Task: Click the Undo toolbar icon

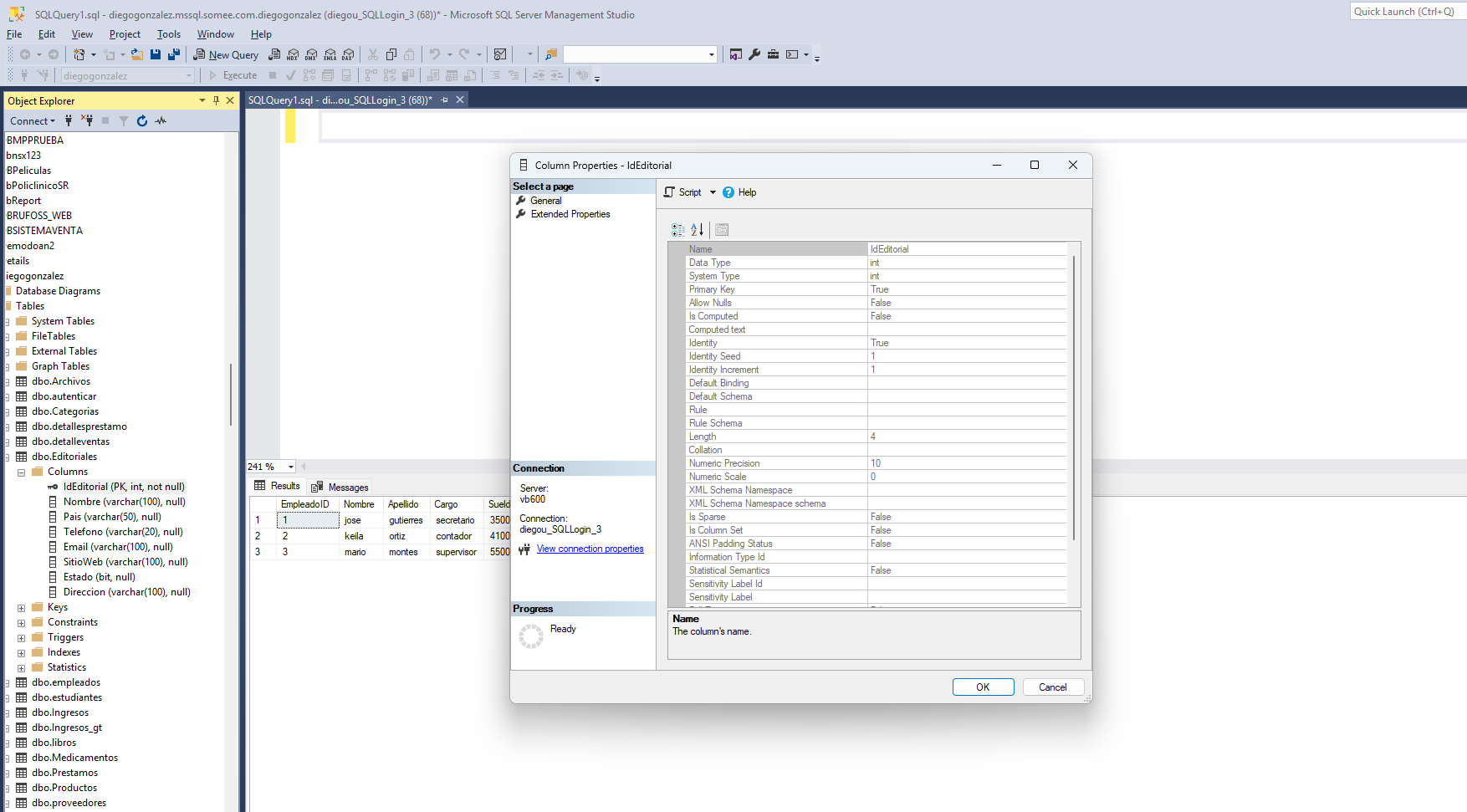Action: [433, 54]
